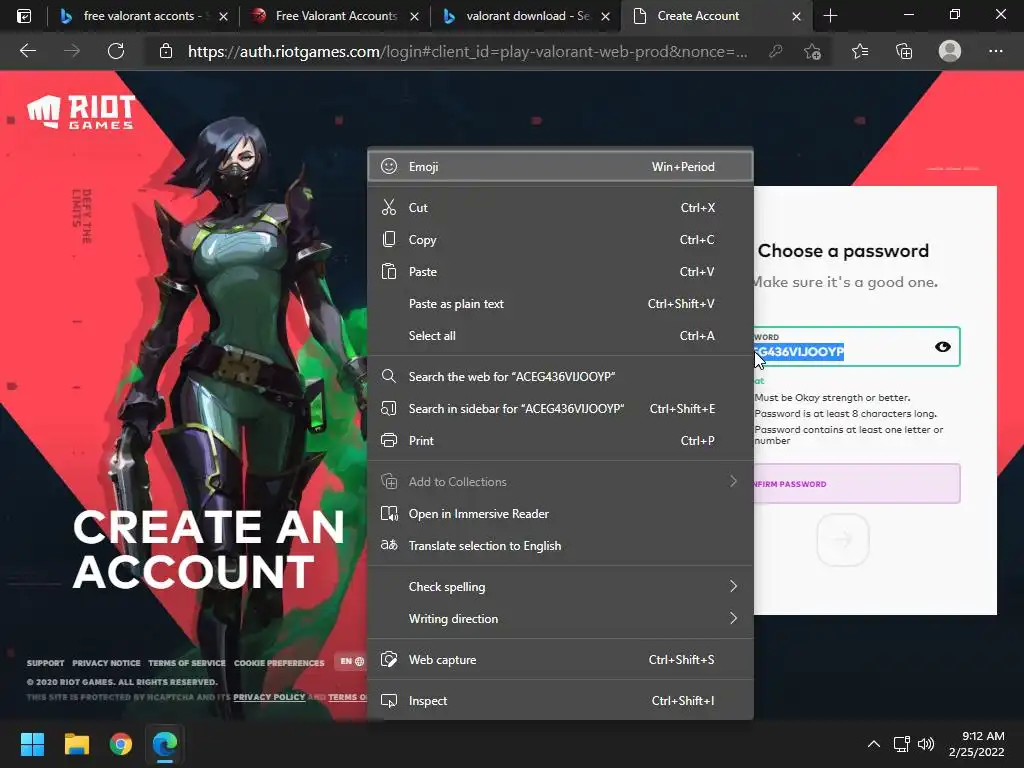Click the Riot Games logo
Viewport: 1024px width, 768px height.
pos(81,112)
